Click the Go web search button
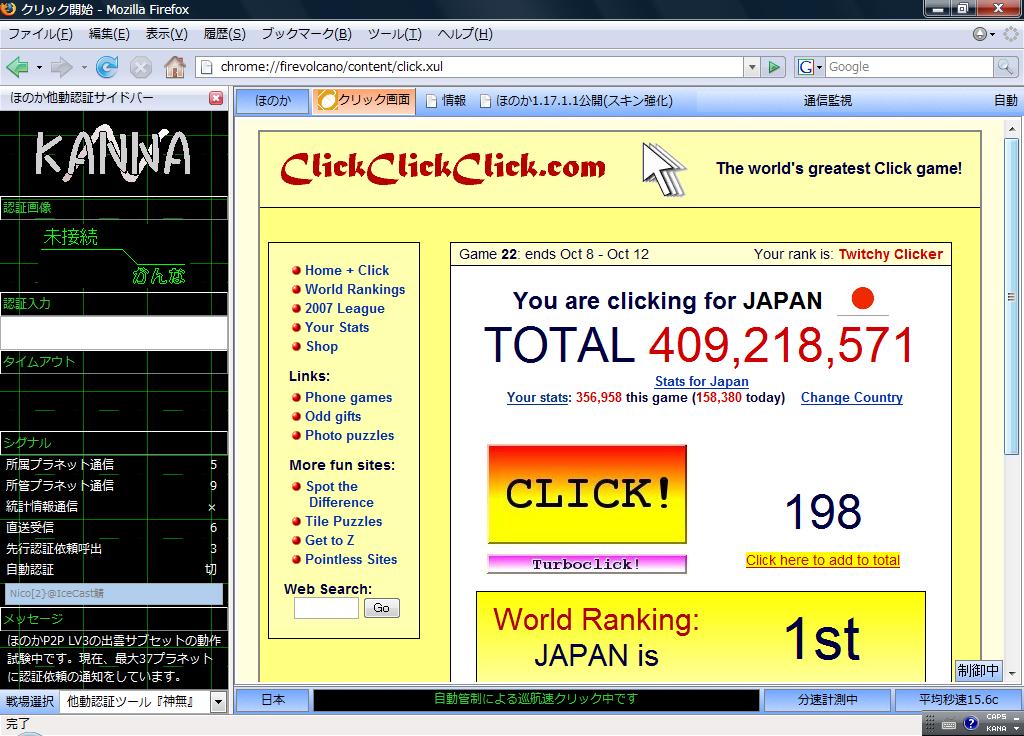The width and height of the screenshot is (1024, 736). [x=381, y=608]
